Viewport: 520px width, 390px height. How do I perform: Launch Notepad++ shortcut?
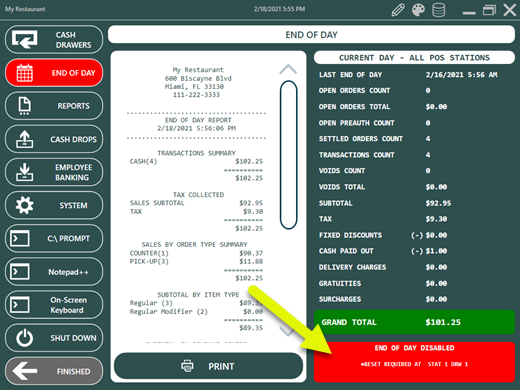pos(54,272)
